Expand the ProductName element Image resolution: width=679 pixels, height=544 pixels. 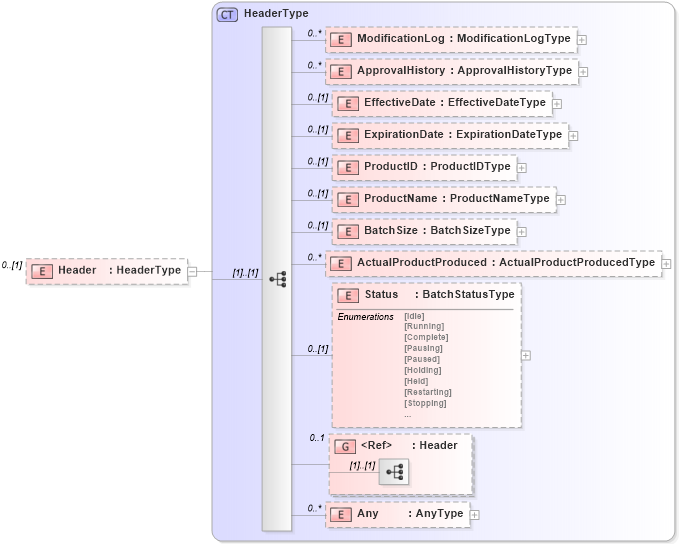click(561, 200)
